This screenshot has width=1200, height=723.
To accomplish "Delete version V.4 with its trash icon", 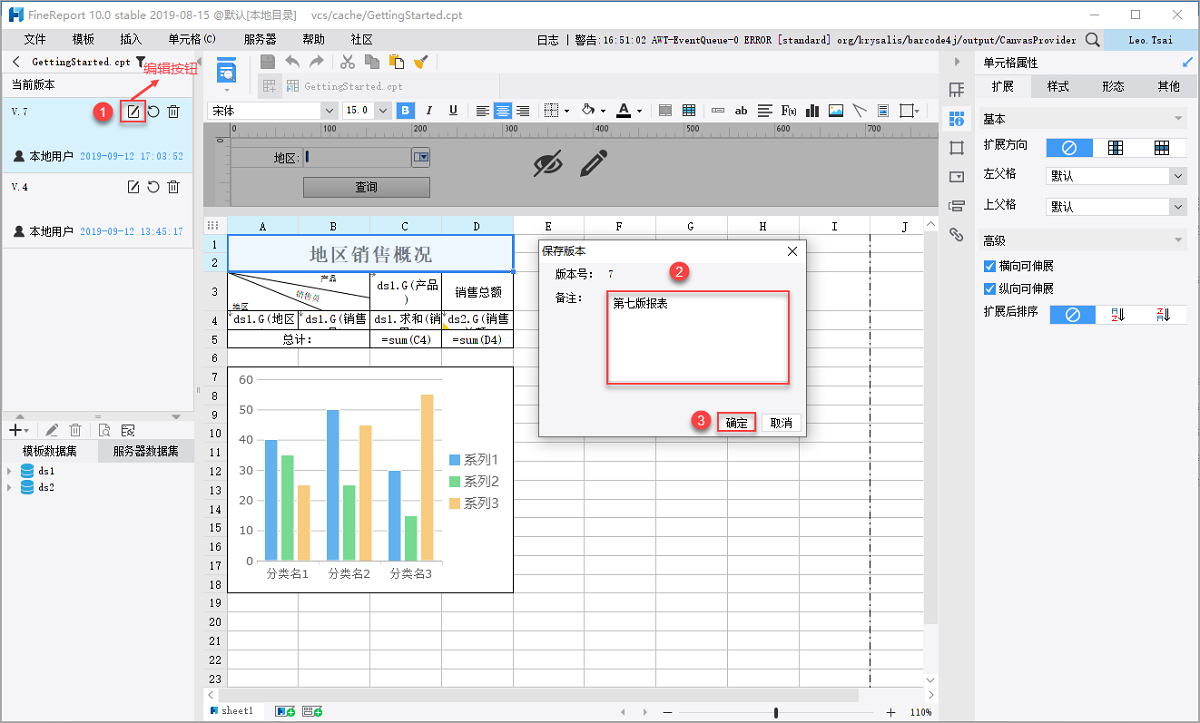I will tap(173, 187).
